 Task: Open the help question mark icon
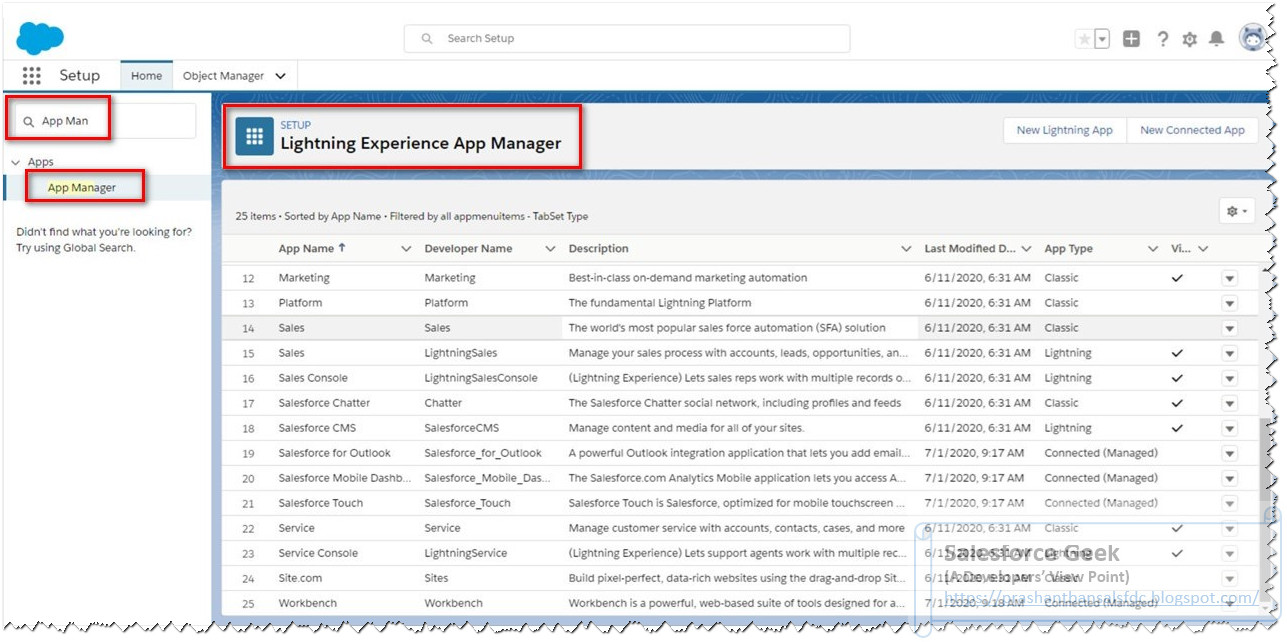coord(1162,39)
